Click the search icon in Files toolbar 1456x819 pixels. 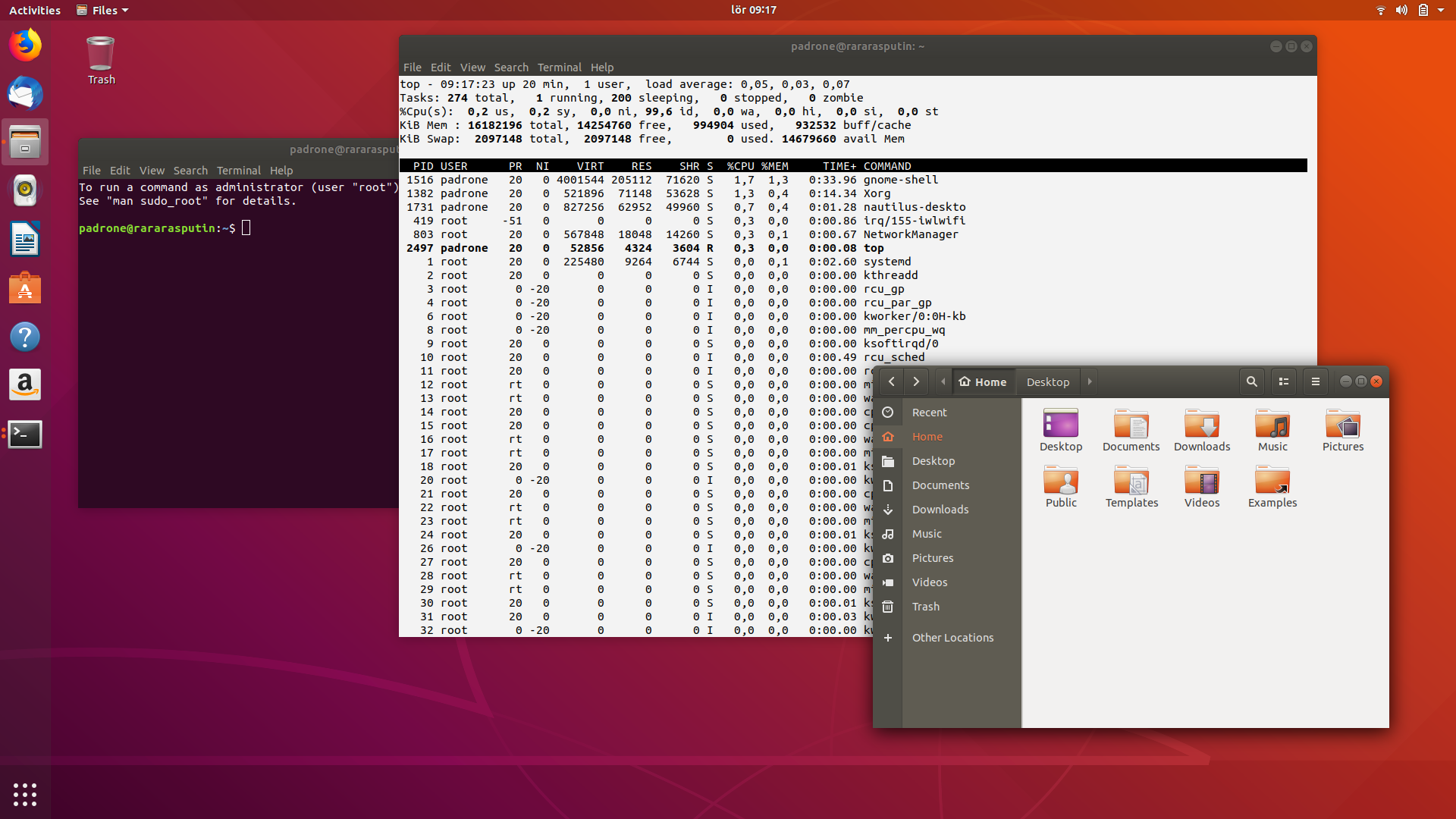(x=1251, y=381)
